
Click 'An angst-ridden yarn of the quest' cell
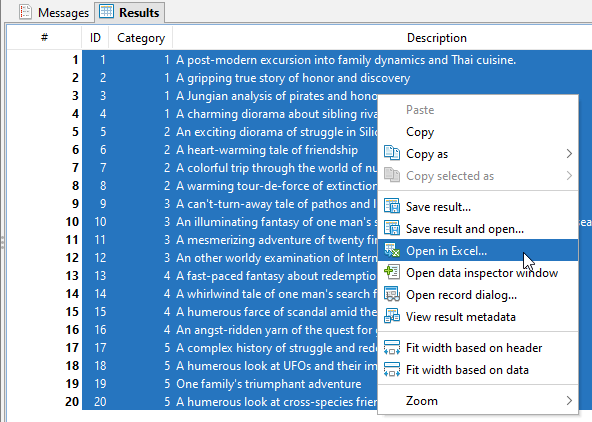point(276,330)
